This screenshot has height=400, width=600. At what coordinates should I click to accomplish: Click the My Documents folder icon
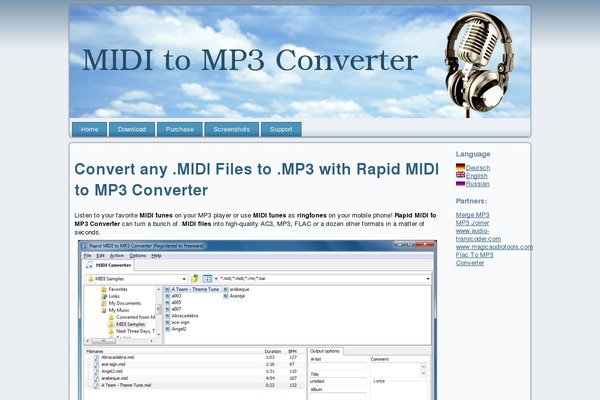click(x=104, y=303)
